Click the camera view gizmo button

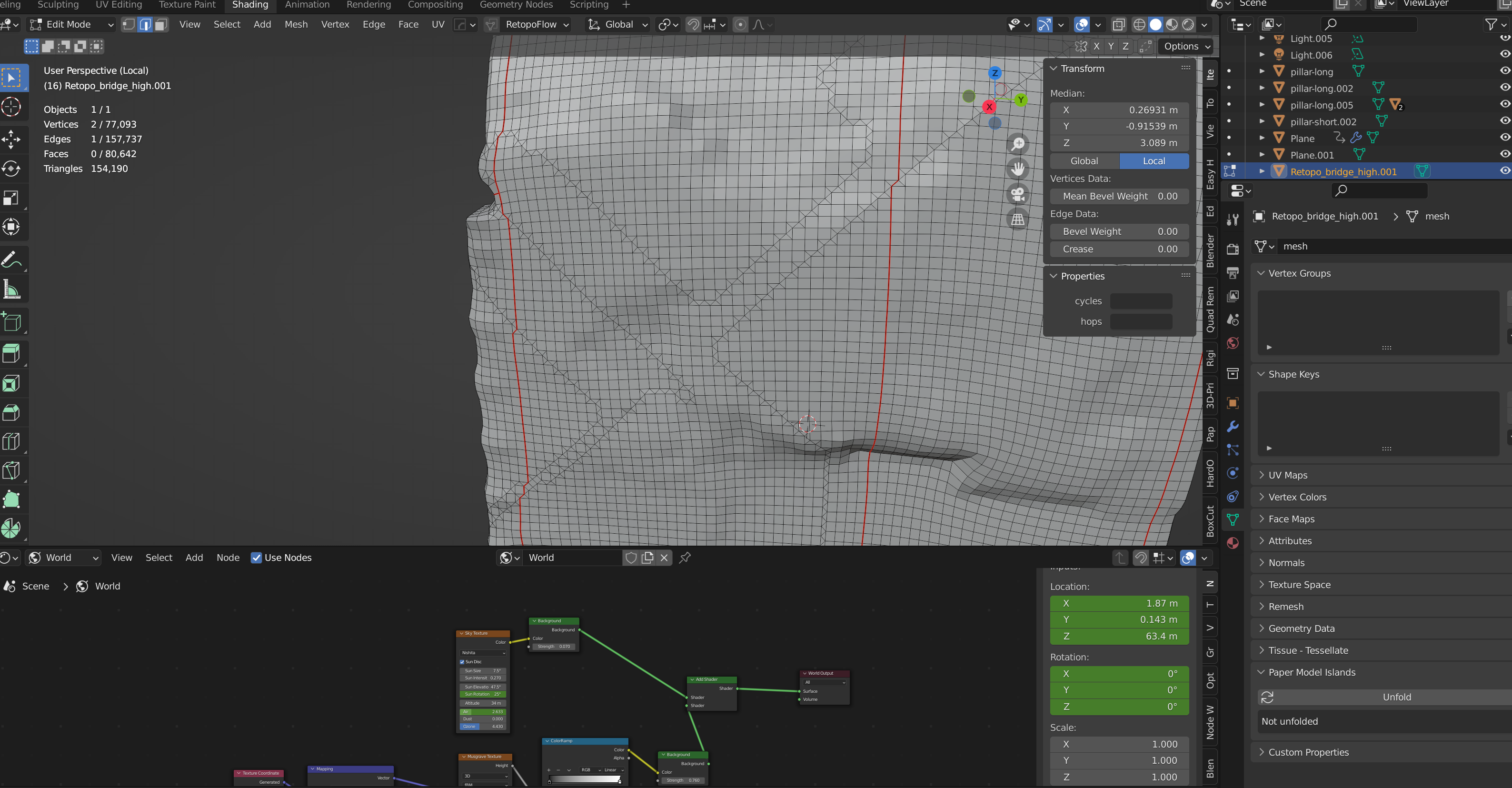pyautogui.click(x=1018, y=194)
